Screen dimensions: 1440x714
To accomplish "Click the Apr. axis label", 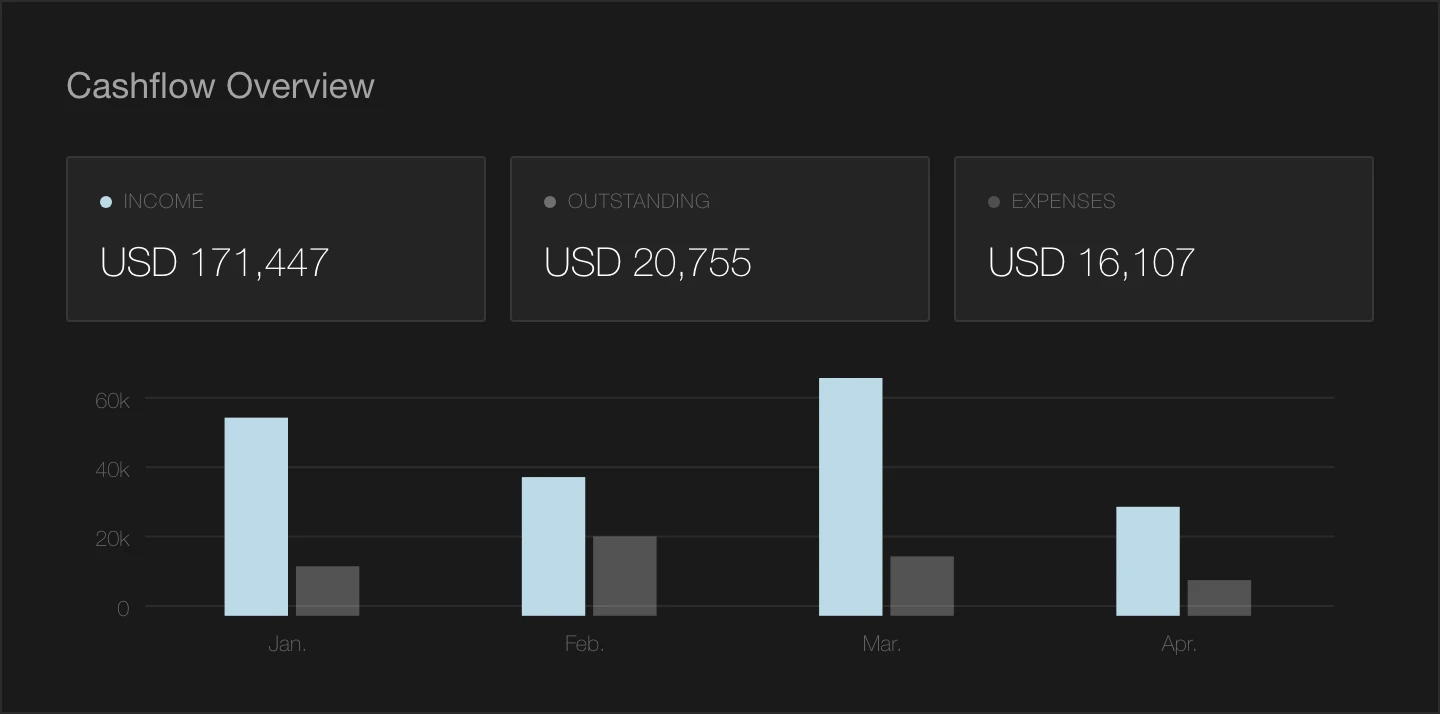I will click(1179, 645).
